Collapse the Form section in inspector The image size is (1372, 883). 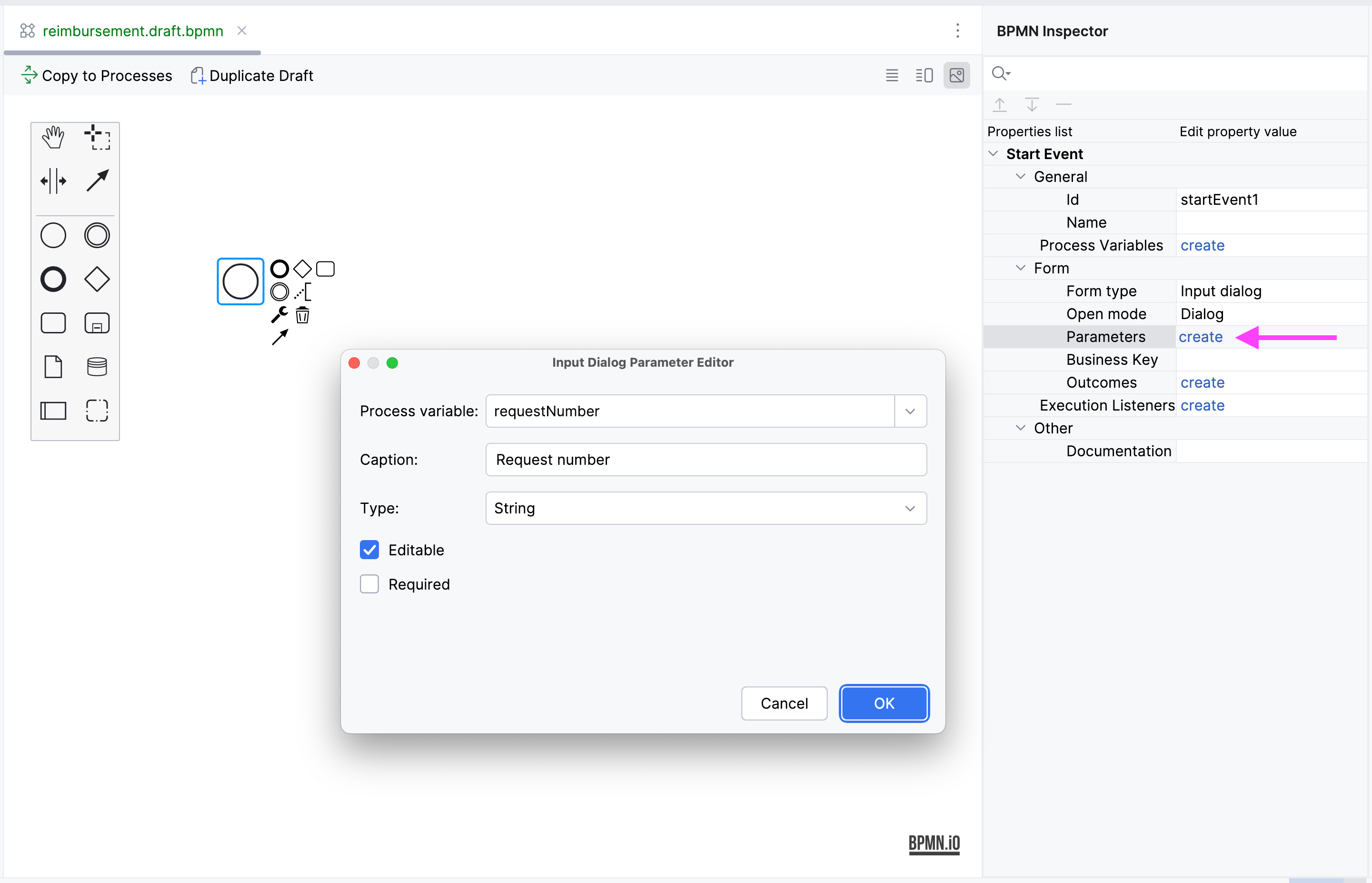tap(1021, 267)
